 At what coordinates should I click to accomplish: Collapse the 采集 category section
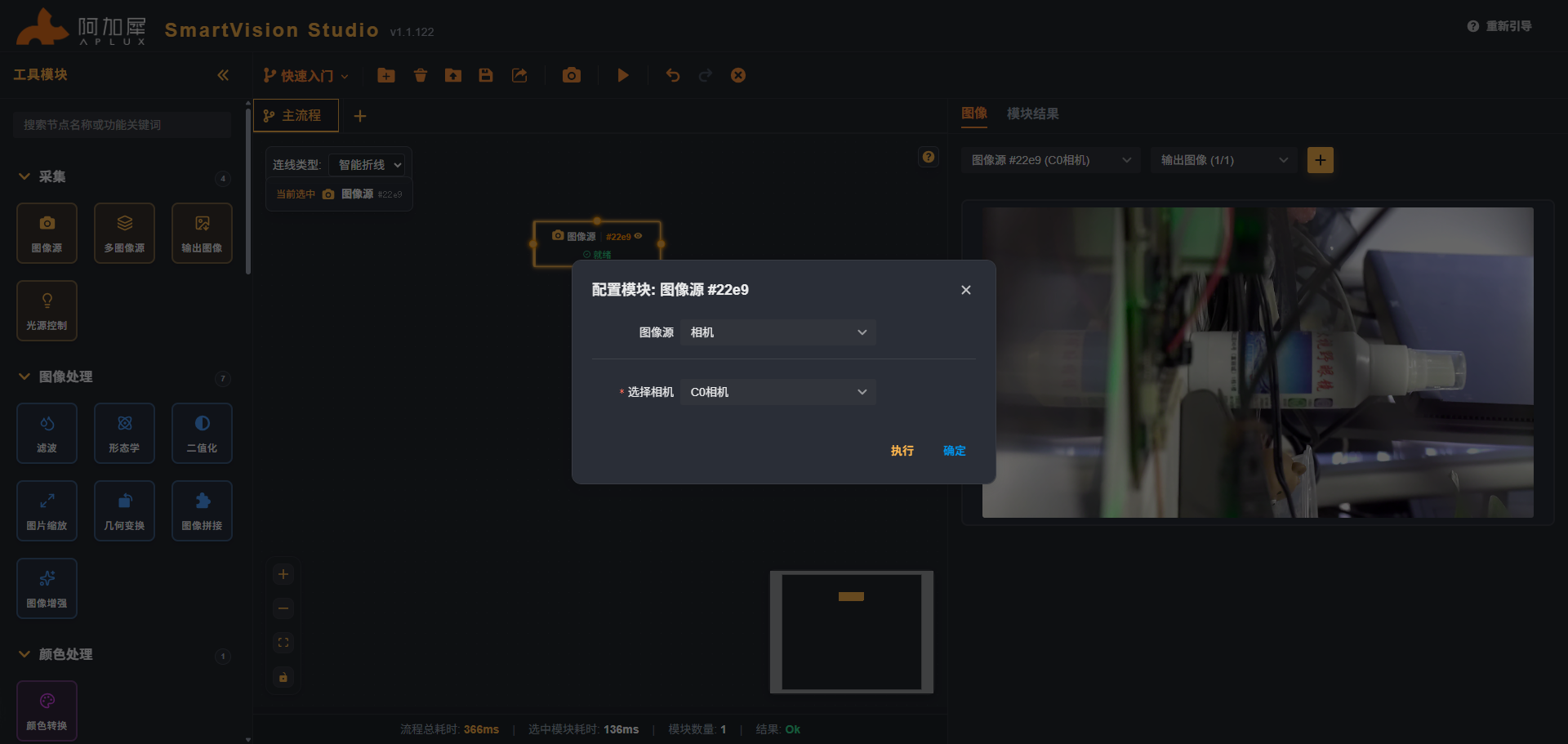(24, 176)
